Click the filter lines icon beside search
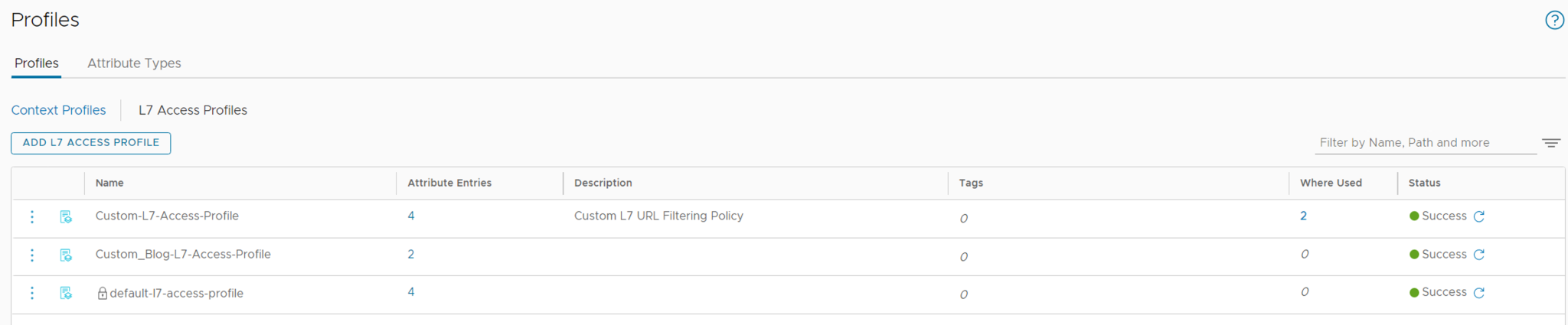This screenshot has width=1568, height=325. point(1551,143)
